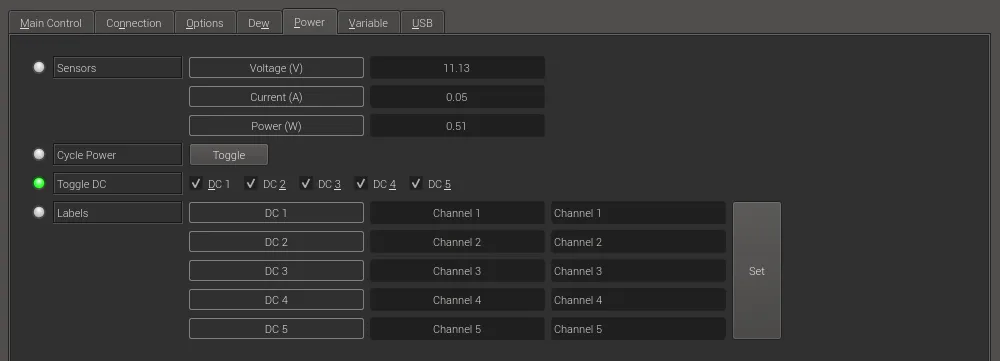1000x361 pixels.
Task: Click the Sensors property name
Action: (118, 68)
